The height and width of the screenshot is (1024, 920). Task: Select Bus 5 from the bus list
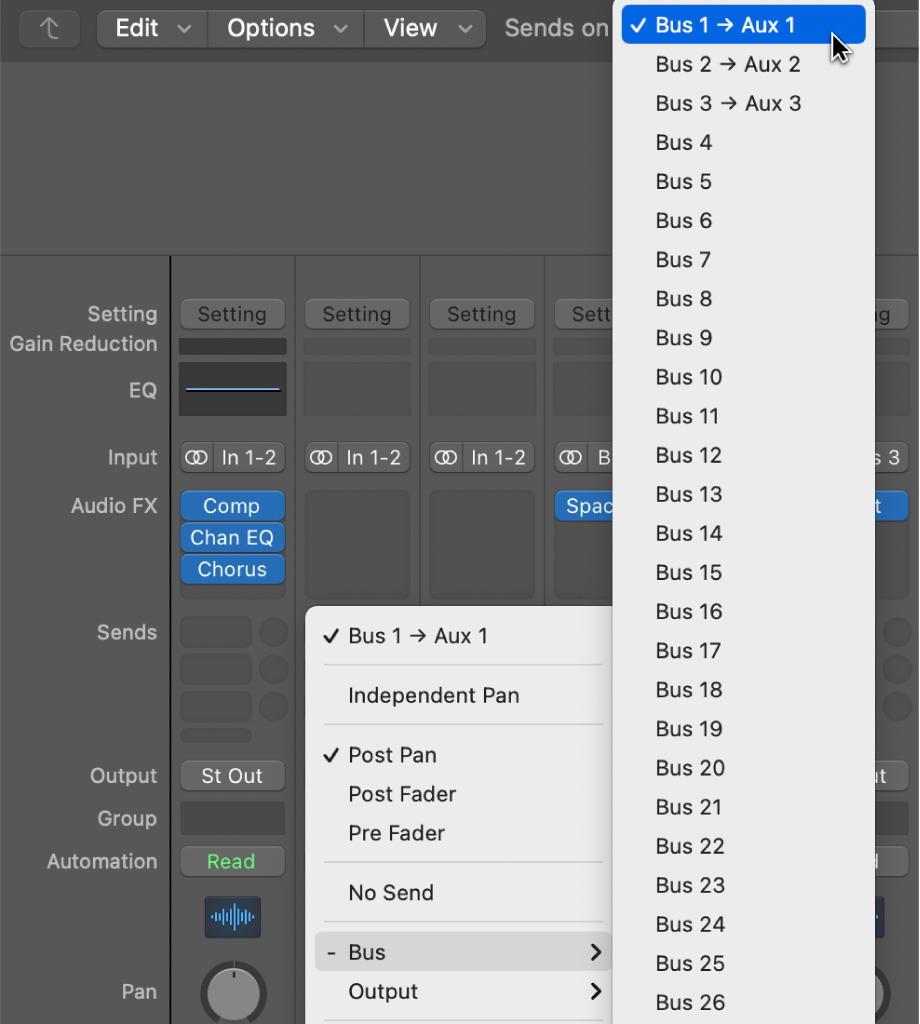tap(744, 182)
